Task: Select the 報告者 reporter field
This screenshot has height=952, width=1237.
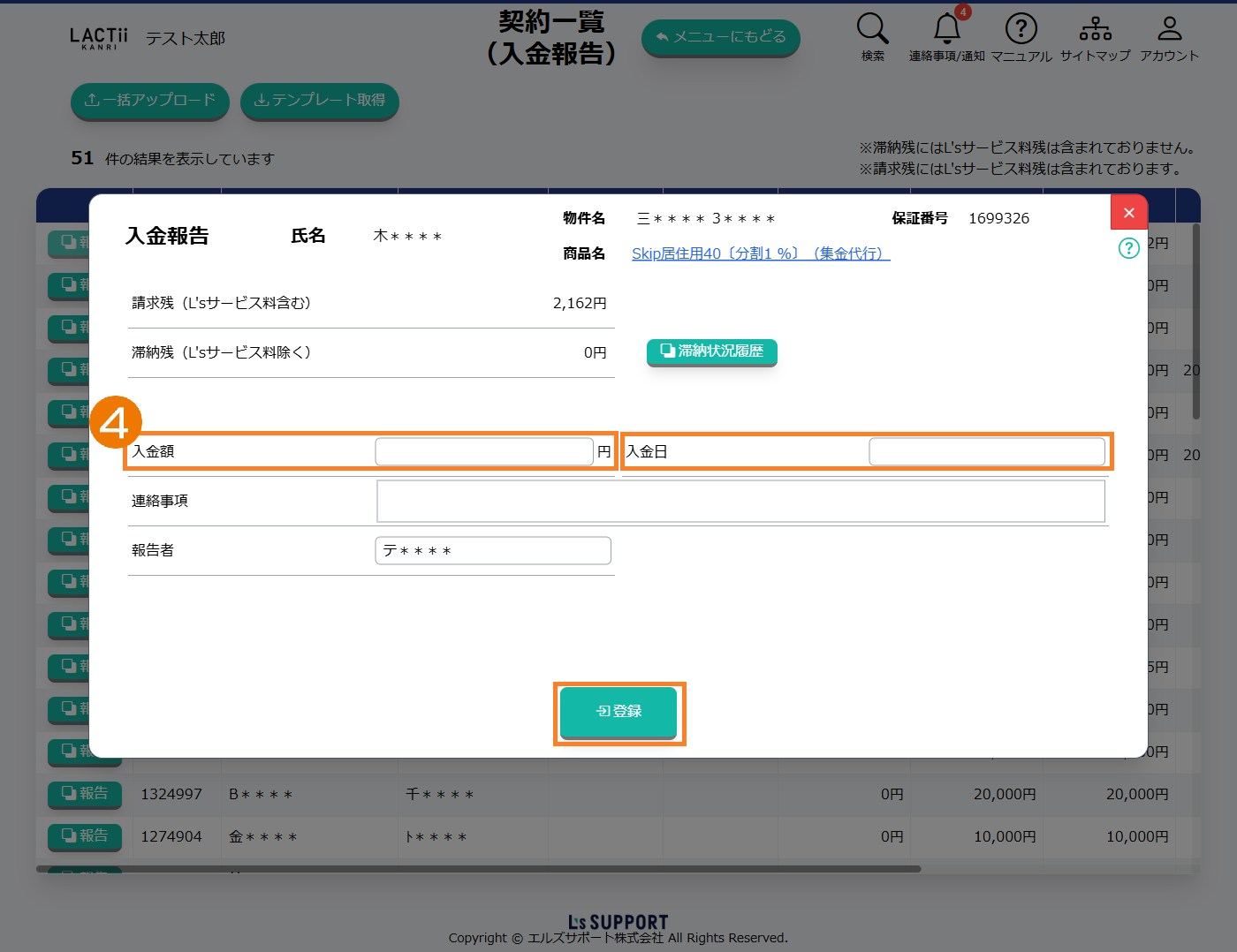Action: click(x=493, y=550)
